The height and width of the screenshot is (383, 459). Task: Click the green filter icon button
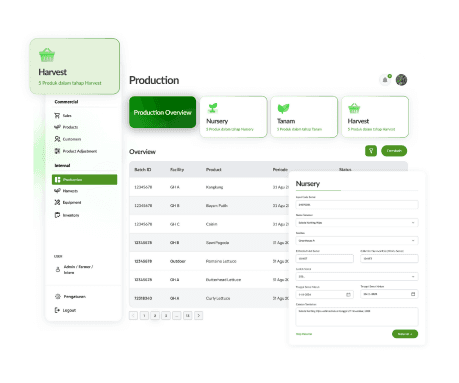371,151
